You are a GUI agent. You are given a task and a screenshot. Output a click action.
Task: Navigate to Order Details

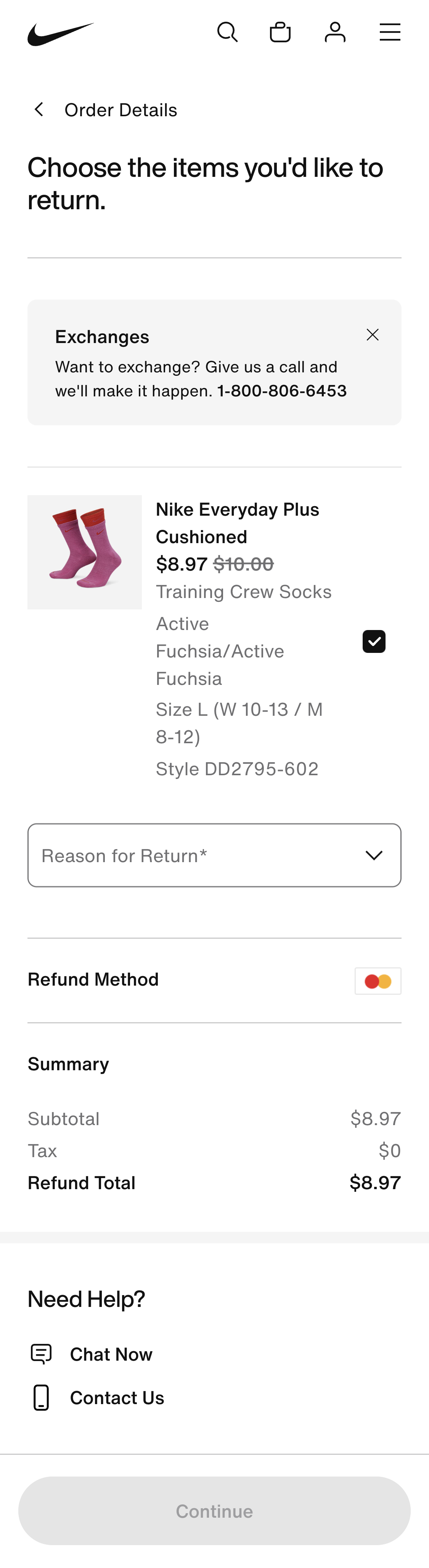120,109
